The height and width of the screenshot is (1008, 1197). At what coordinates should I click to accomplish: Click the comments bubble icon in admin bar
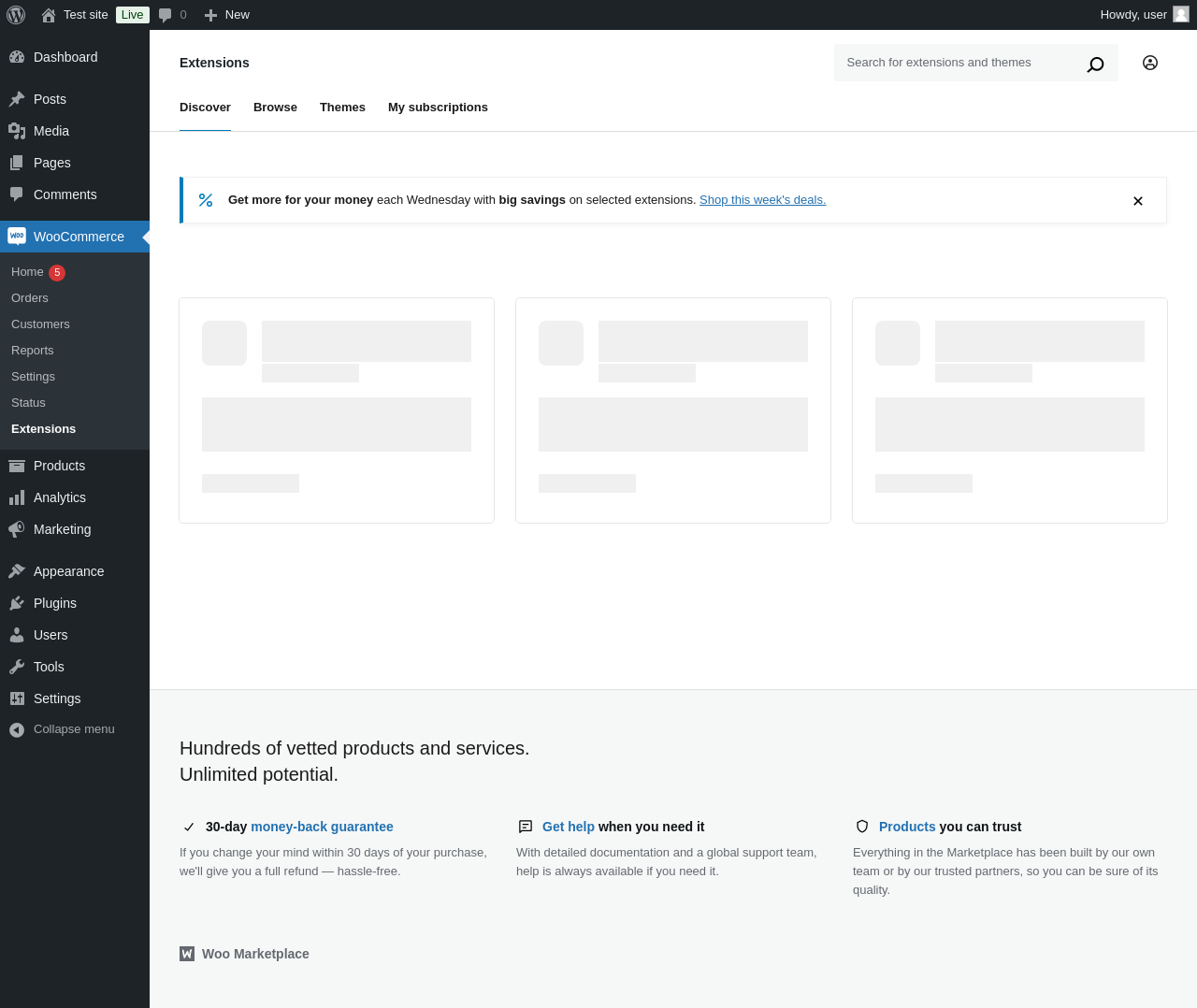[166, 15]
